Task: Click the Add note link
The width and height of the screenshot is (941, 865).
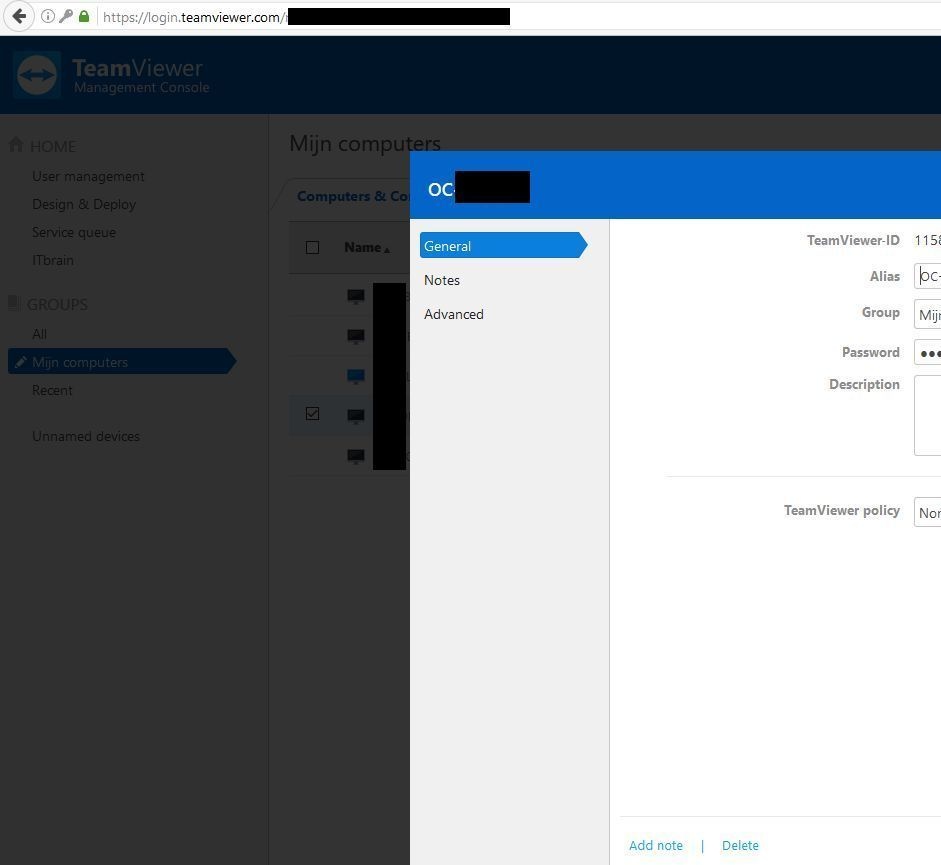Action: (655, 845)
